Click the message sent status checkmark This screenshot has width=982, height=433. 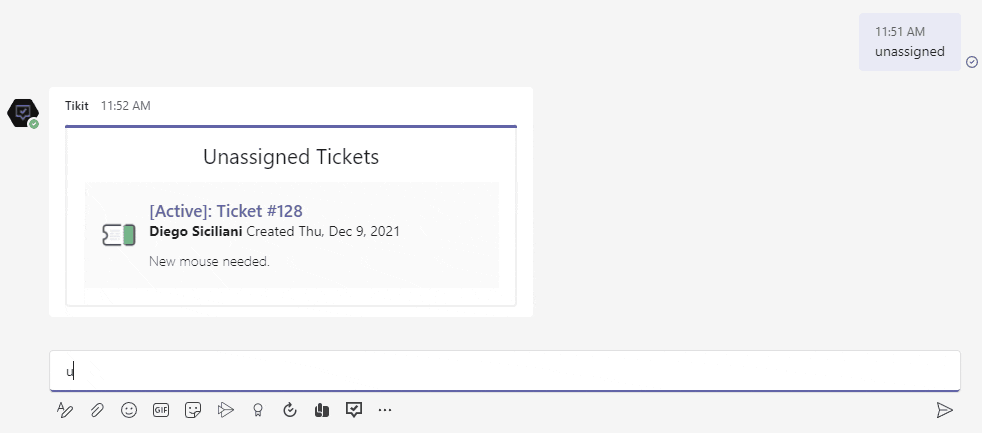(x=972, y=62)
